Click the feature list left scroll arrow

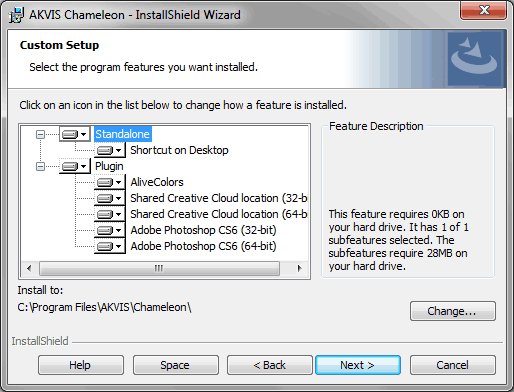29,268
